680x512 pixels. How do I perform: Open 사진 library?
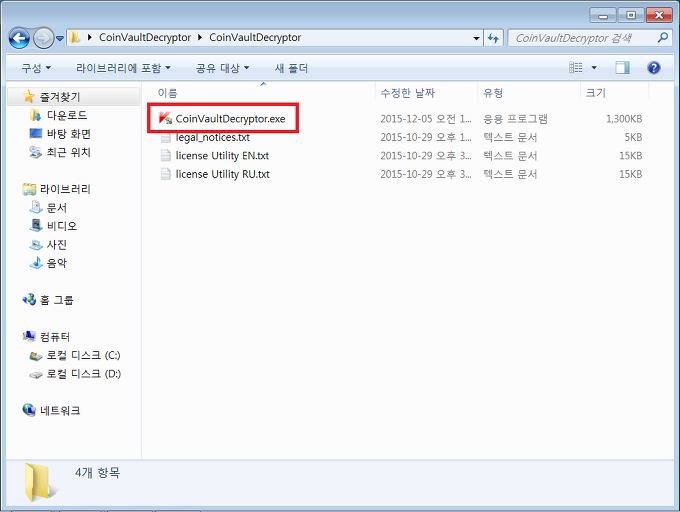57,245
